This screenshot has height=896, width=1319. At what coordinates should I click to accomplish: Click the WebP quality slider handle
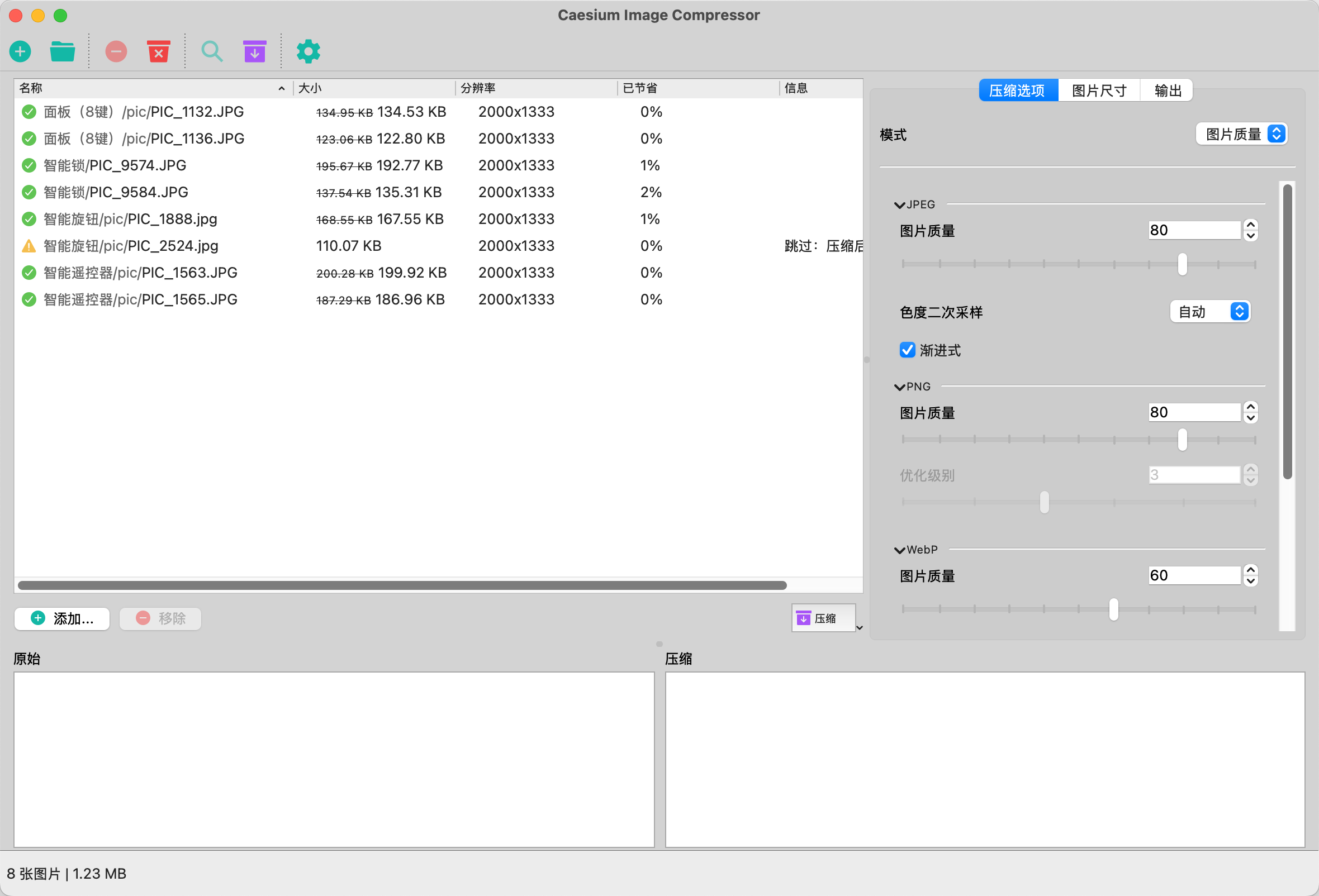[x=1112, y=609]
